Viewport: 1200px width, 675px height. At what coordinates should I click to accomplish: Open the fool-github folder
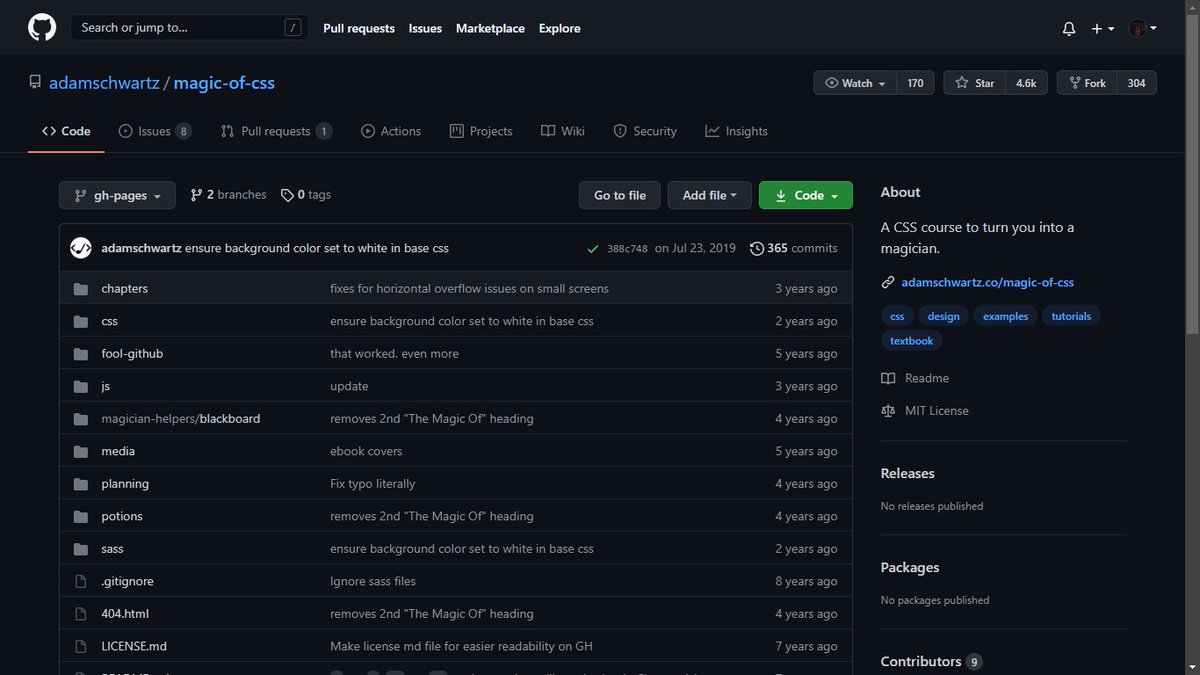(x=132, y=354)
